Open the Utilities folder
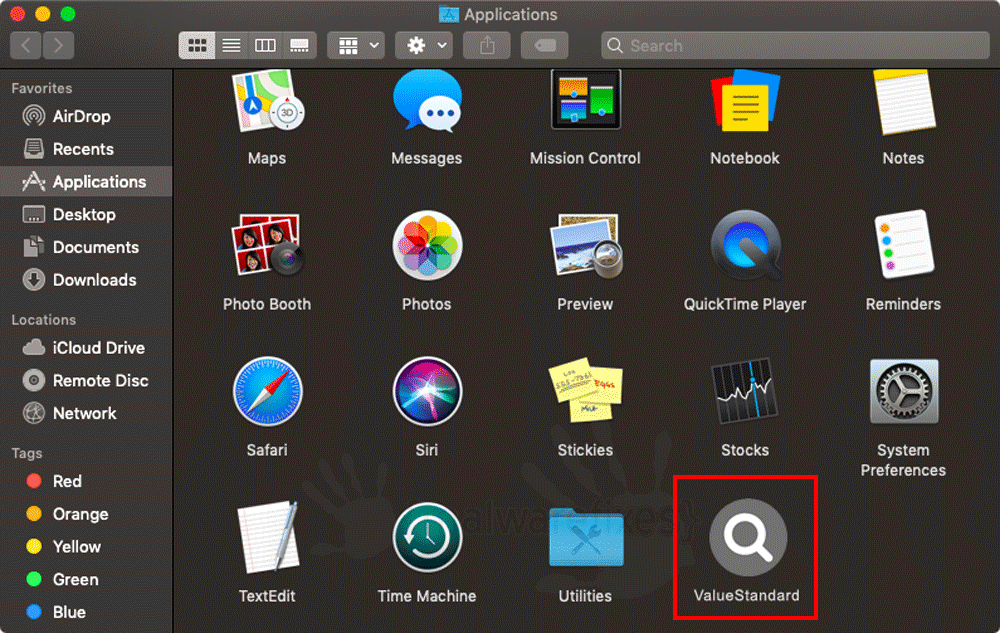 pos(585,537)
